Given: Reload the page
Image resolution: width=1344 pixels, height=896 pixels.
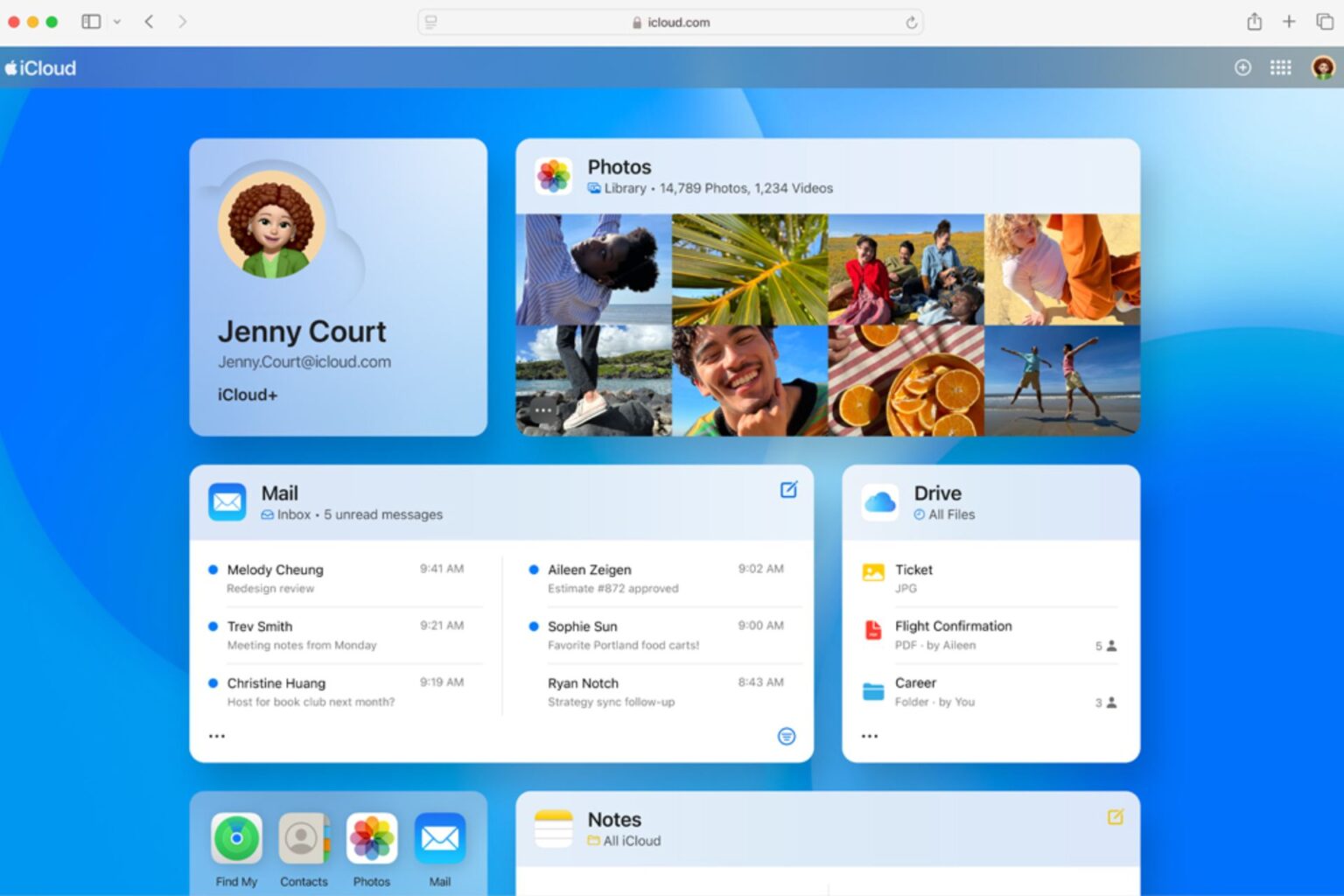Looking at the screenshot, I should click(x=911, y=23).
